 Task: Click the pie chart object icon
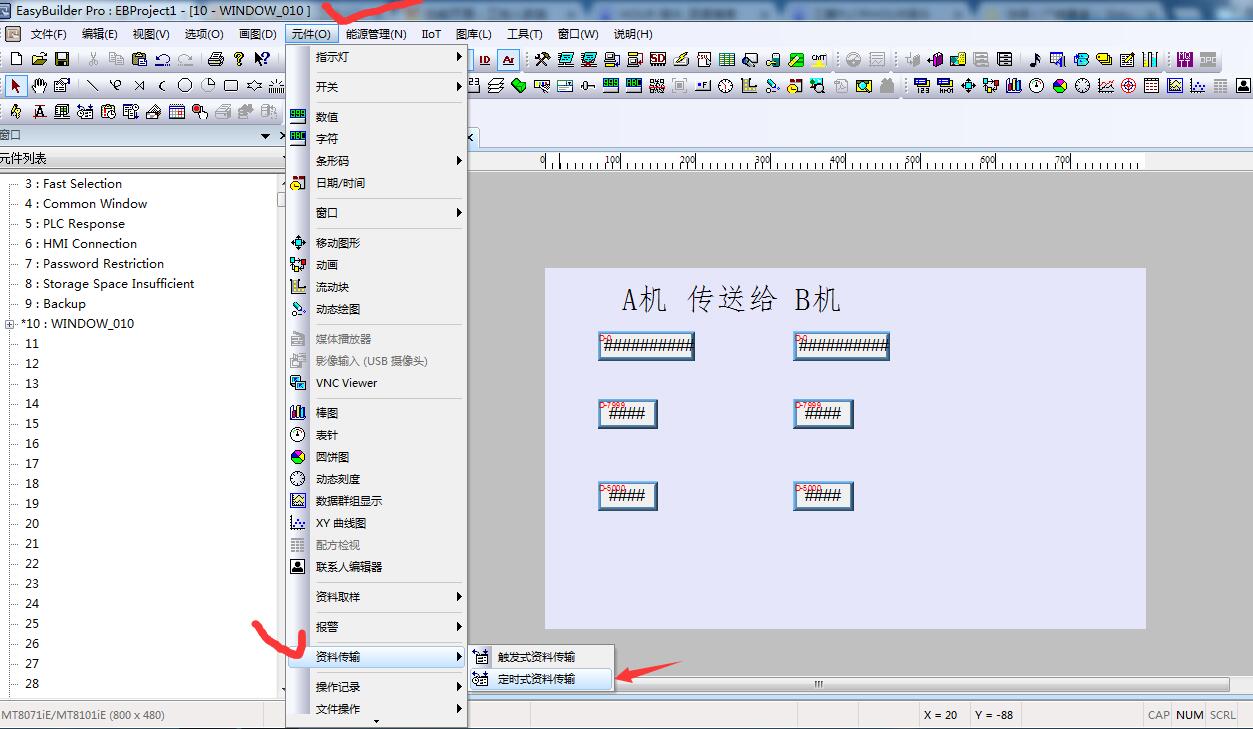[1059, 86]
